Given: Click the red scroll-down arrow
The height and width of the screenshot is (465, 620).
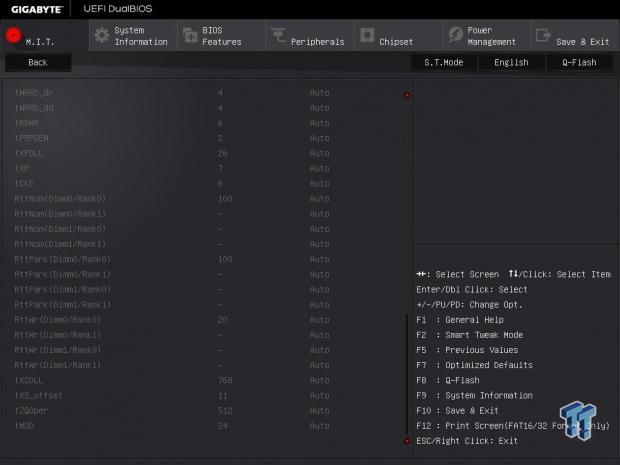Looking at the screenshot, I should 406,441.
